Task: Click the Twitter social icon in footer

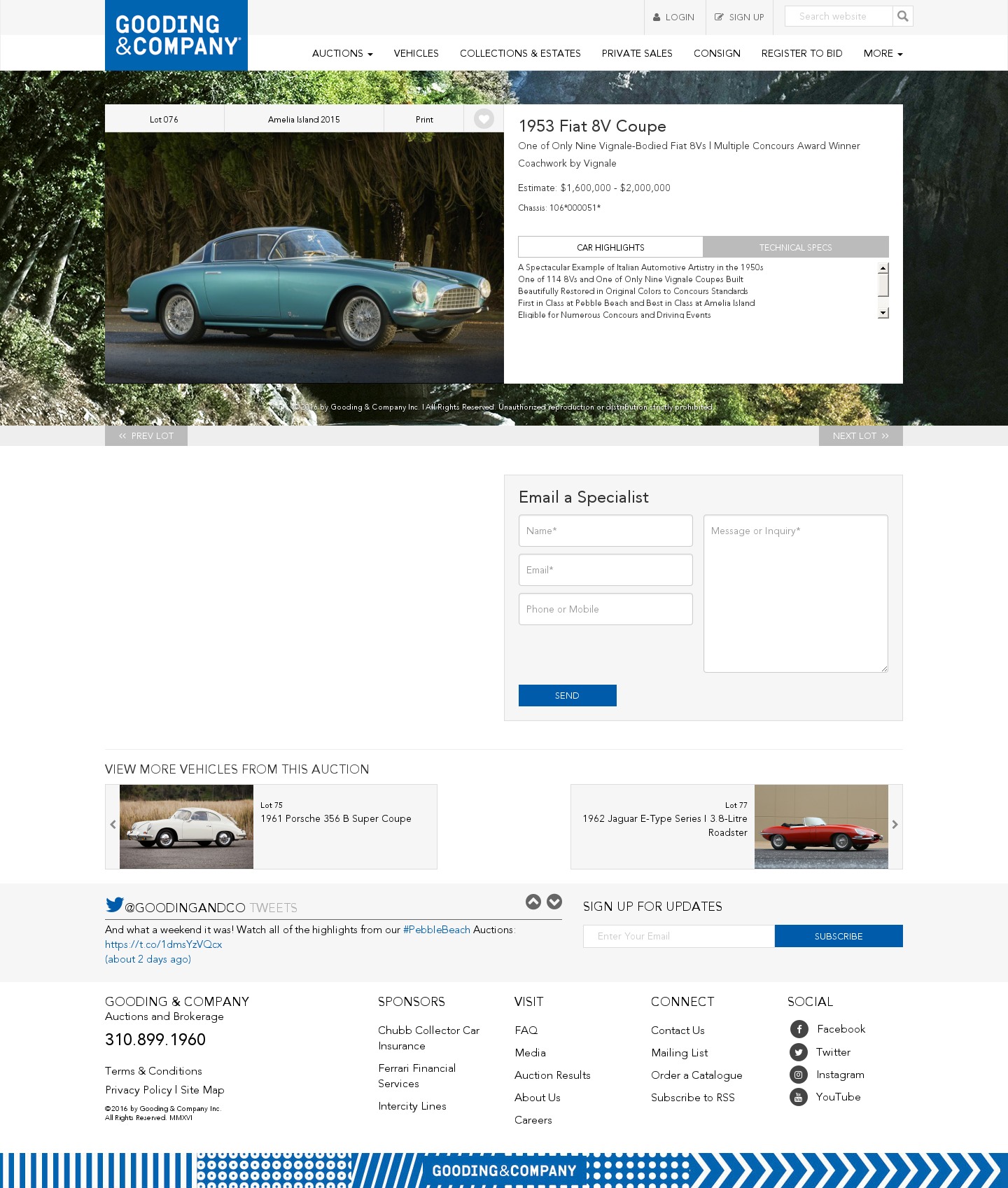Action: [799, 1052]
